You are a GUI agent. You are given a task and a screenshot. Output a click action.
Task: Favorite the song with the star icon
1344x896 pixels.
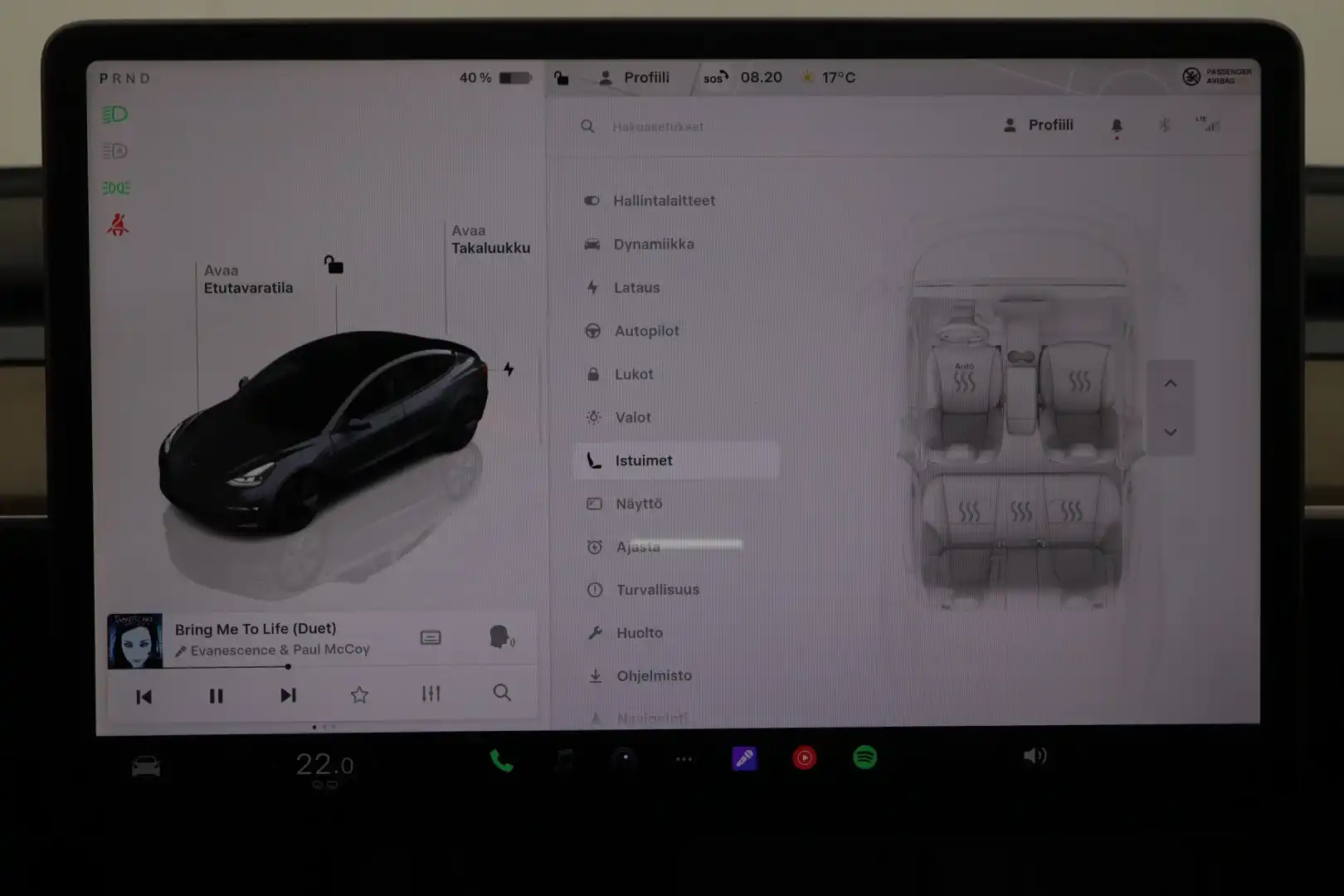(x=359, y=695)
